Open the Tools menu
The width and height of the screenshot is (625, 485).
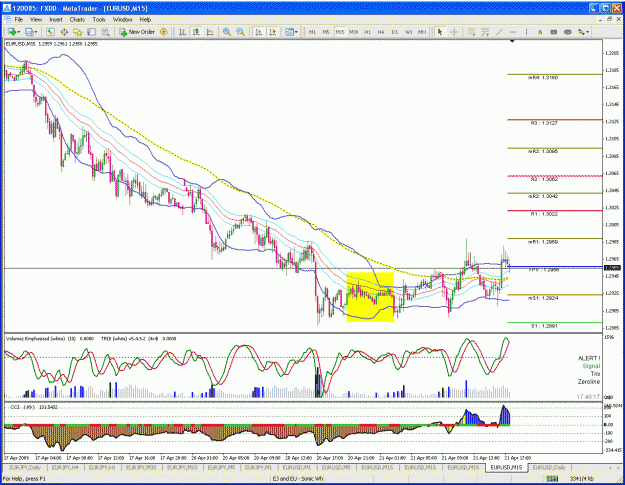click(99, 19)
